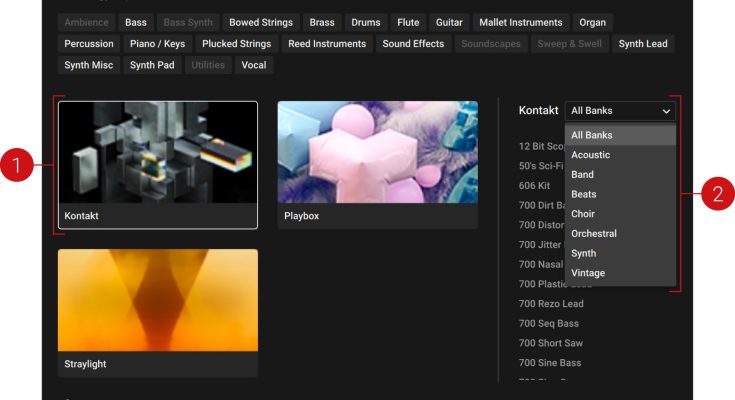Collapse the All Banks dropdown
This screenshot has height=400, width=735.
[620, 111]
